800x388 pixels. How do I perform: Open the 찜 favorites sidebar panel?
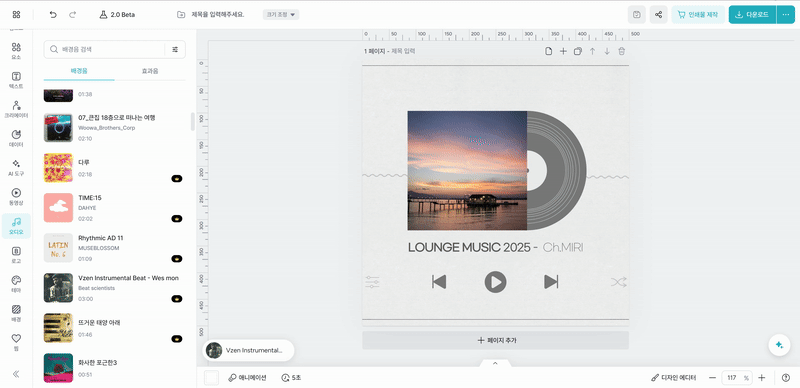(x=16, y=342)
